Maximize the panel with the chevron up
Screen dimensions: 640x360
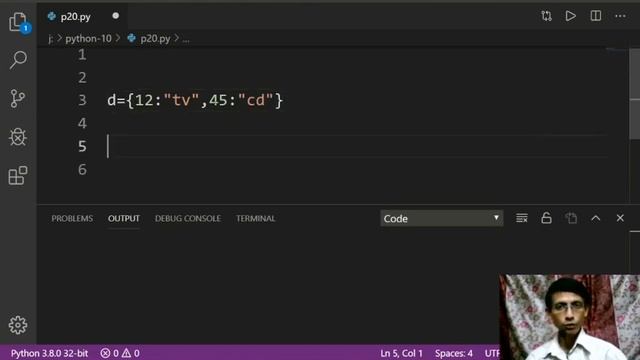(x=596, y=218)
